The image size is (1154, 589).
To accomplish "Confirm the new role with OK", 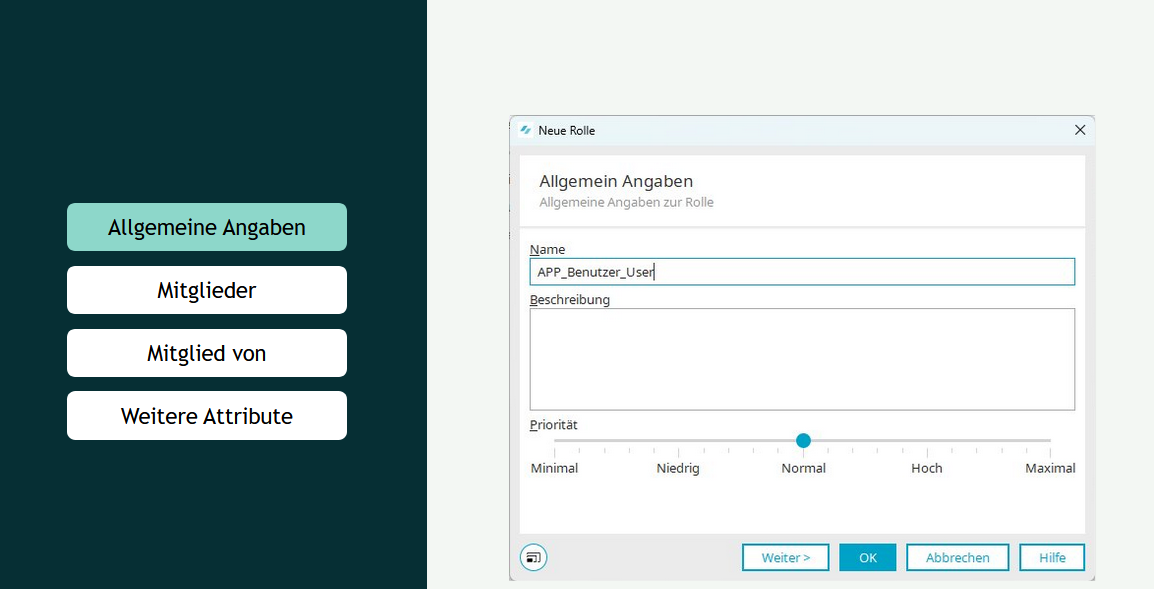I will 867,557.
